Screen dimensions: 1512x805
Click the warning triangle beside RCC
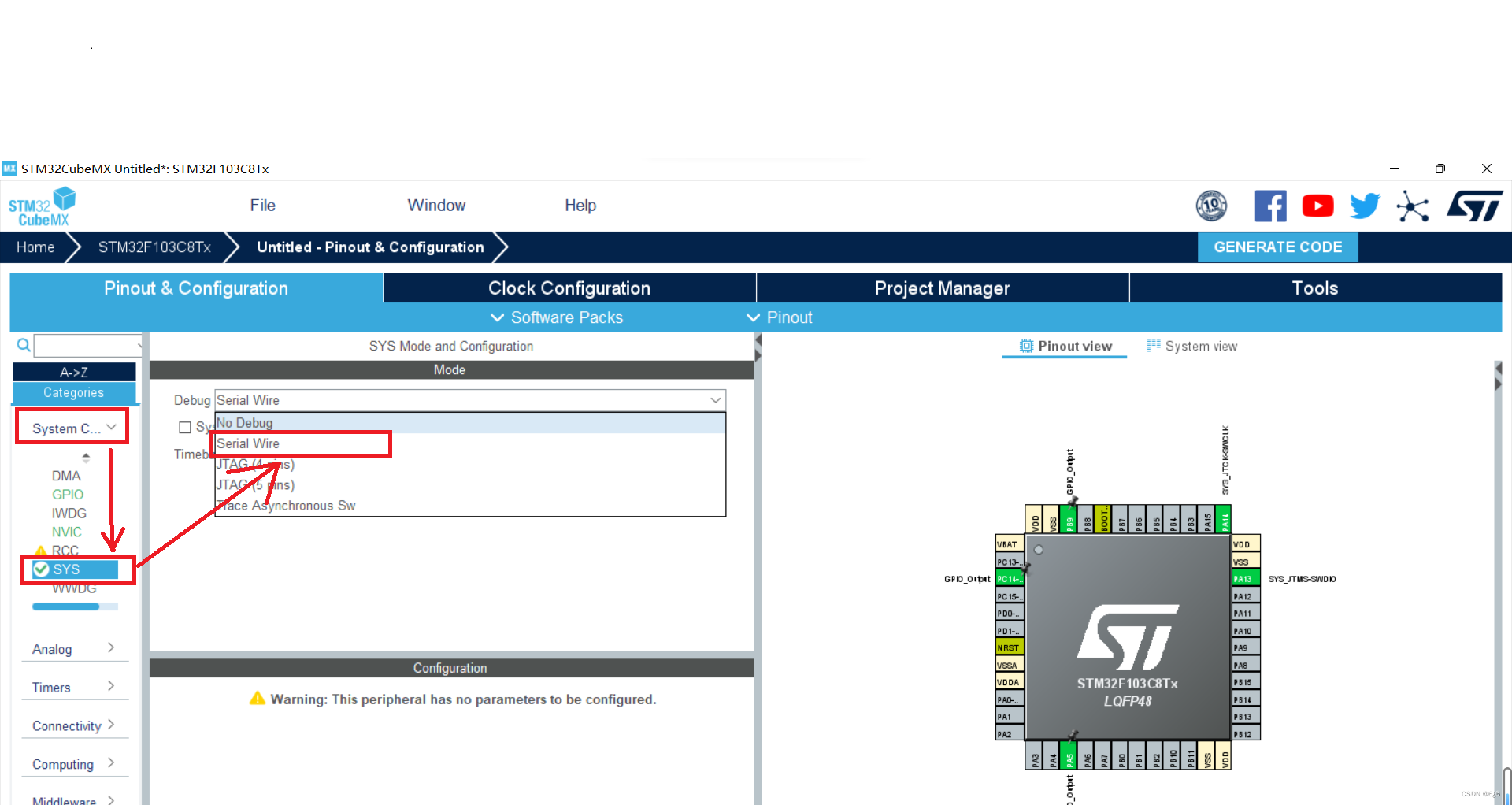click(41, 551)
